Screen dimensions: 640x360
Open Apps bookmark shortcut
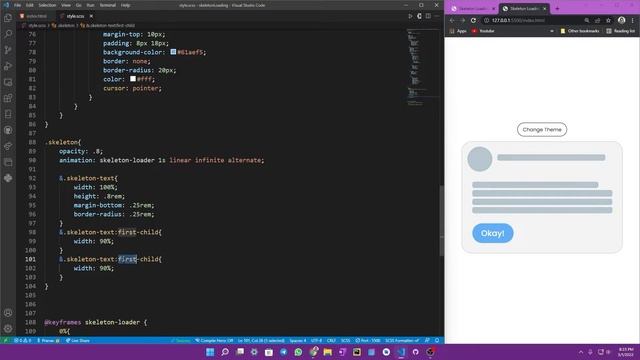[x=458, y=31]
